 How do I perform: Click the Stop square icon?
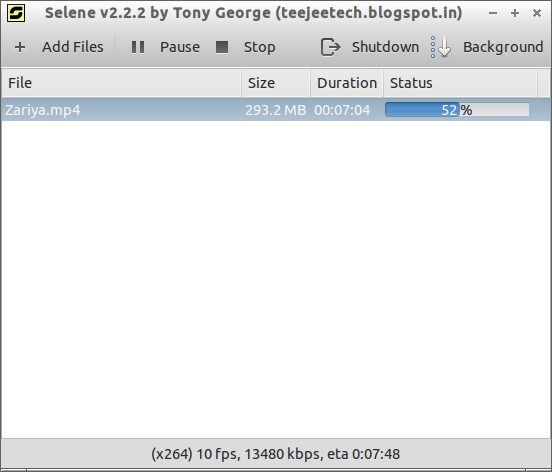click(222, 47)
